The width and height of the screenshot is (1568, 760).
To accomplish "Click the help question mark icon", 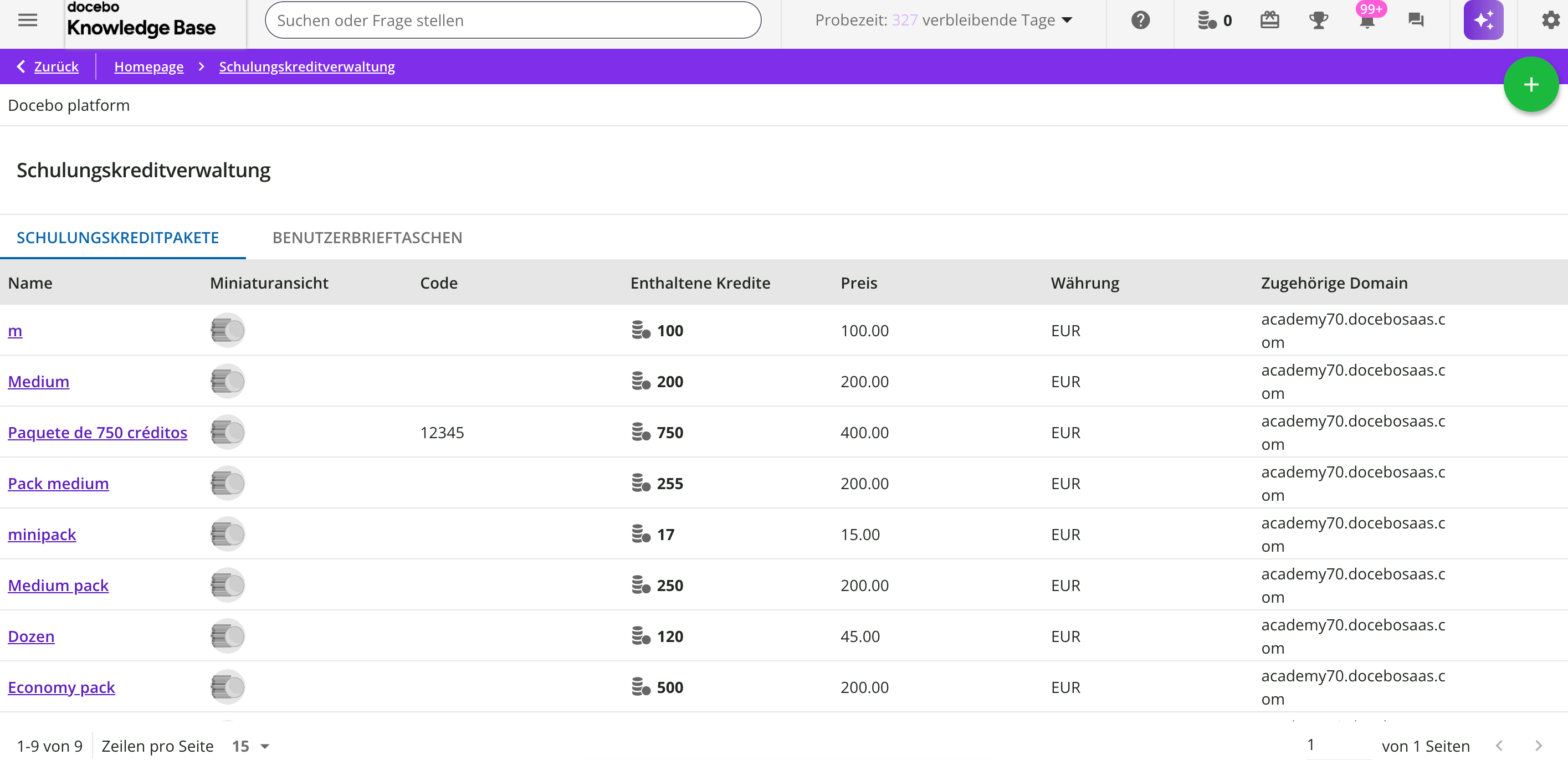I will (1140, 20).
